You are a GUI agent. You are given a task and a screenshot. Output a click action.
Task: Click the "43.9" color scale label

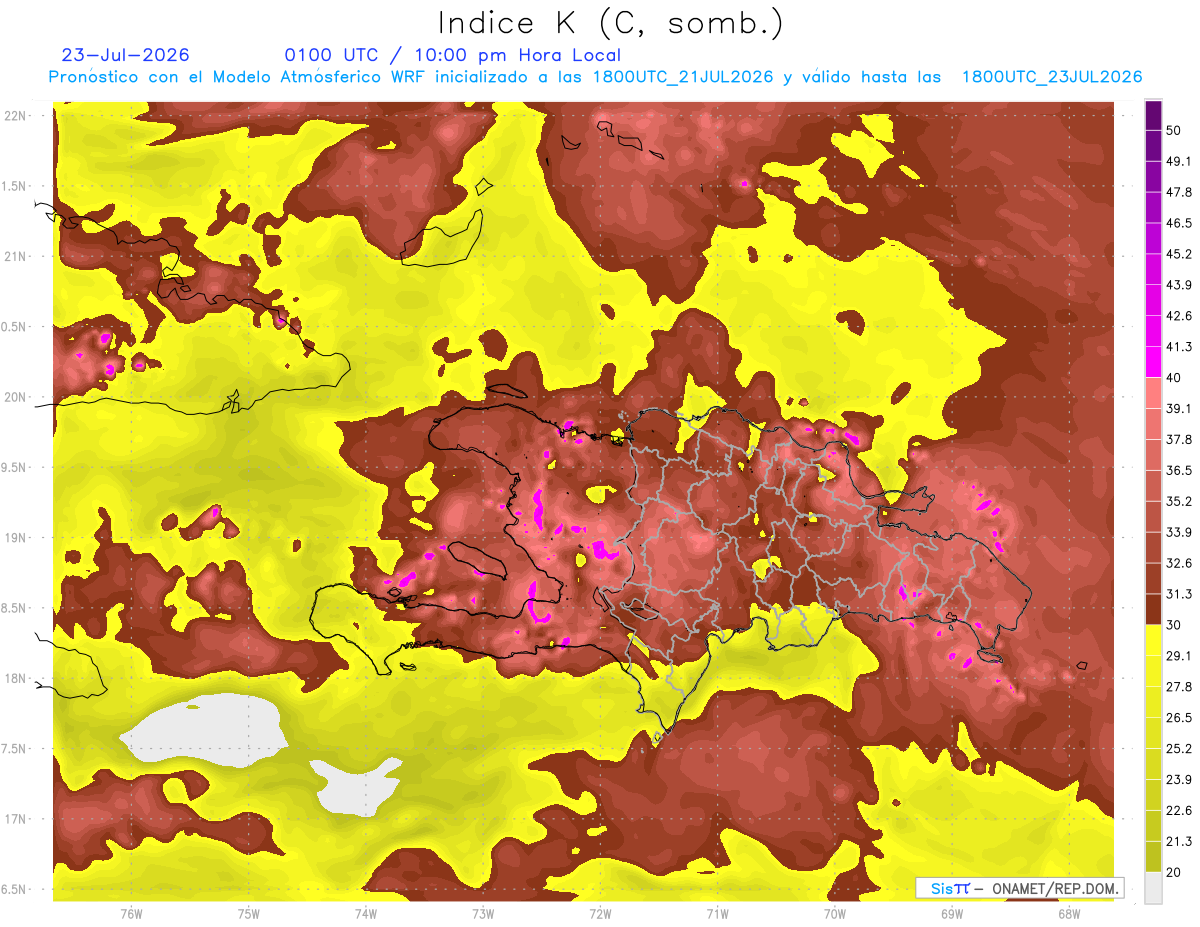[1179, 285]
